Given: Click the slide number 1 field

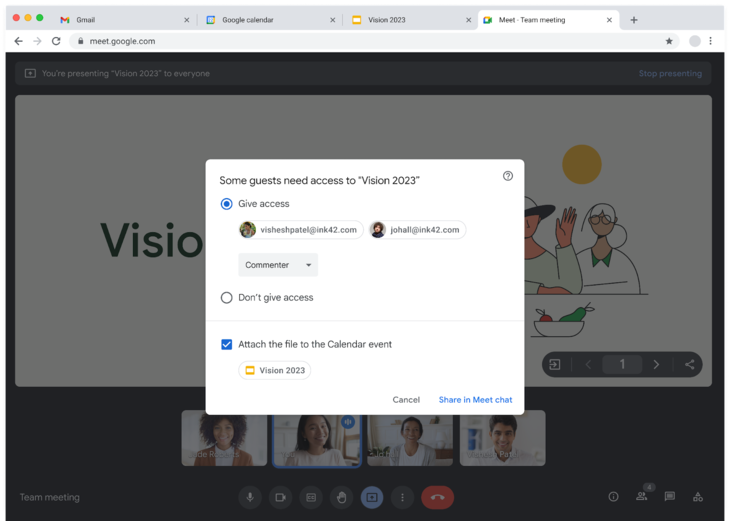Looking at the screenshot, I should coord(622,364).
